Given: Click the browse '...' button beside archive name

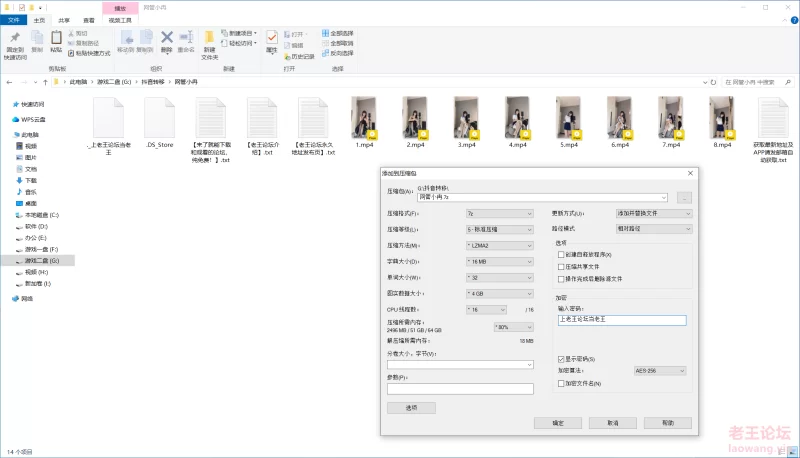Looking at the screenshot, I should [684, 197].
